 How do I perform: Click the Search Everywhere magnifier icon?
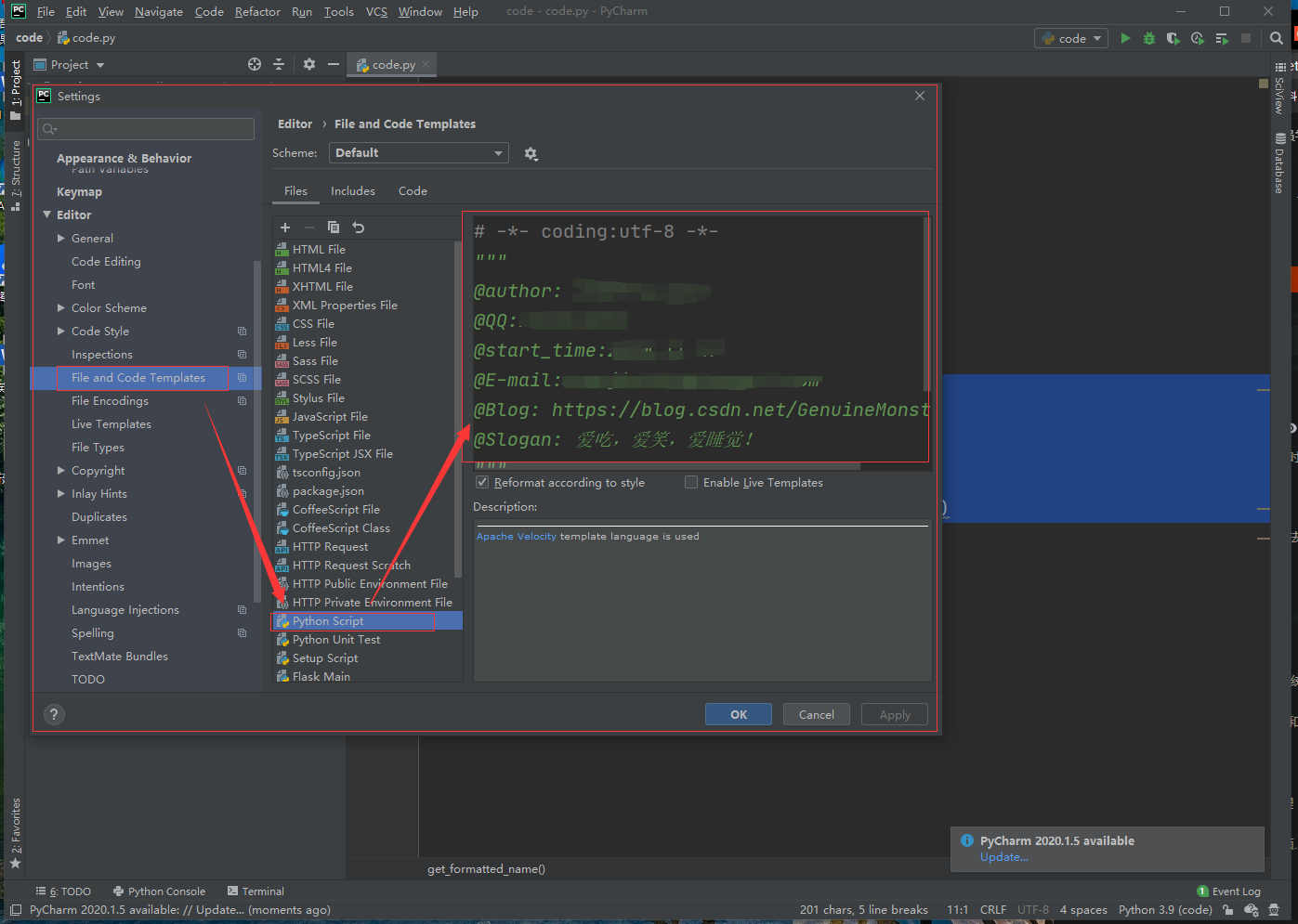(1277, 38)
